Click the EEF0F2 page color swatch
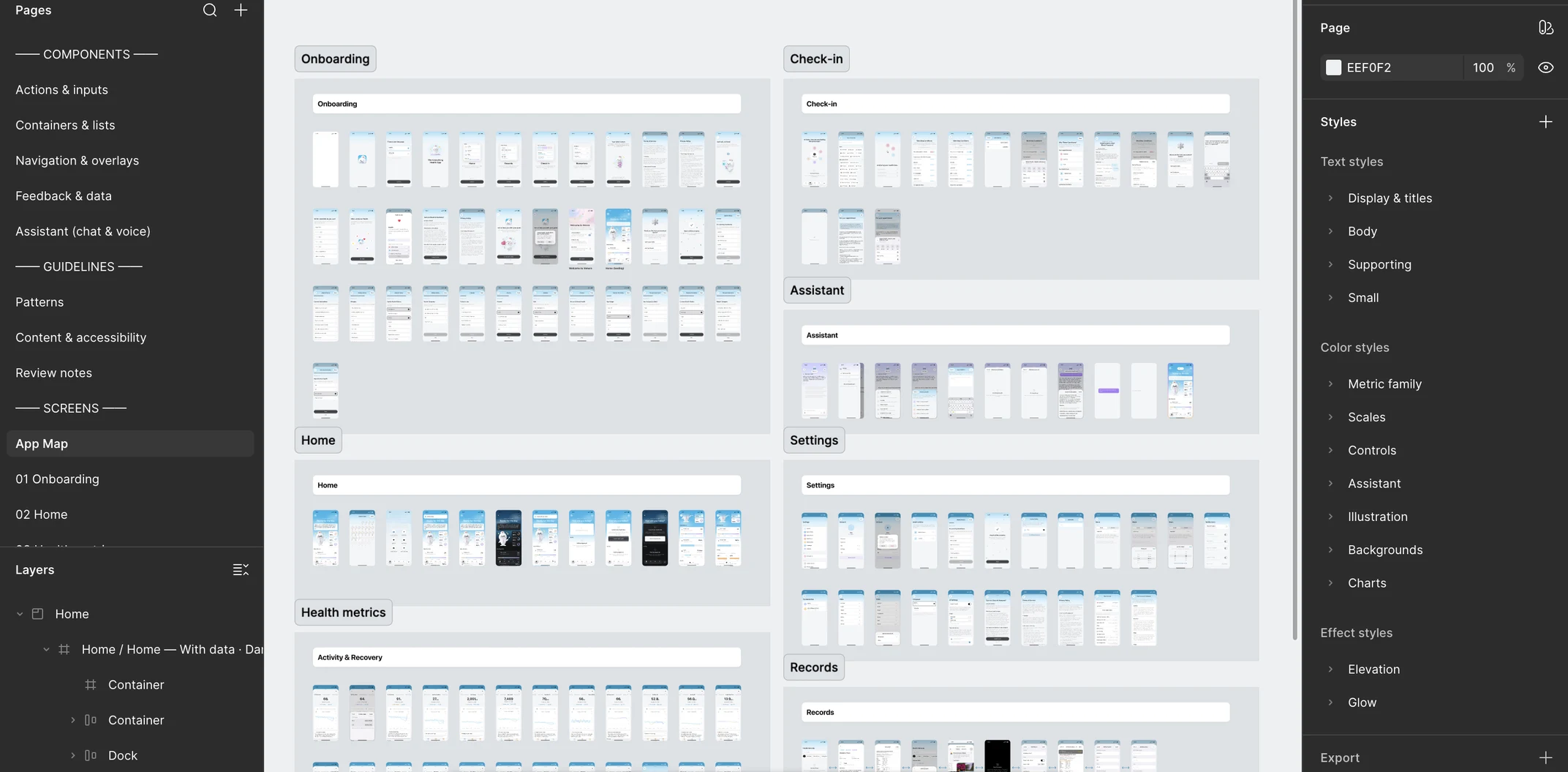This screenshot has width=1568, height=772. [1333, 67]
